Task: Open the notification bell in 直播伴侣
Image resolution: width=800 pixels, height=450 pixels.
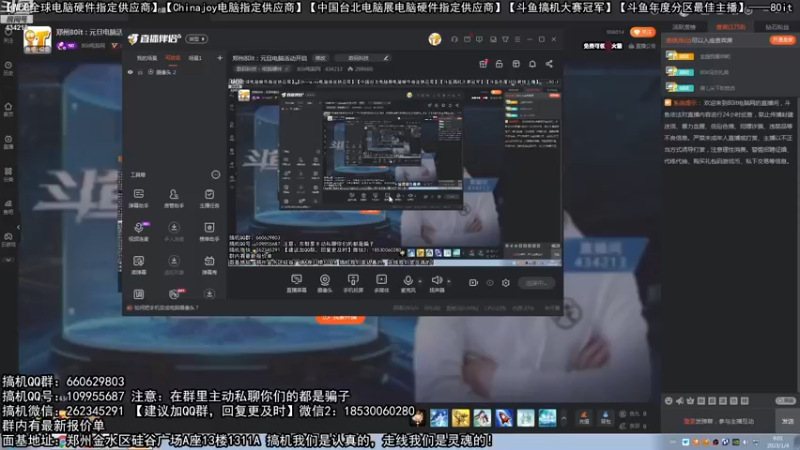Action: (x=532, y=64)
